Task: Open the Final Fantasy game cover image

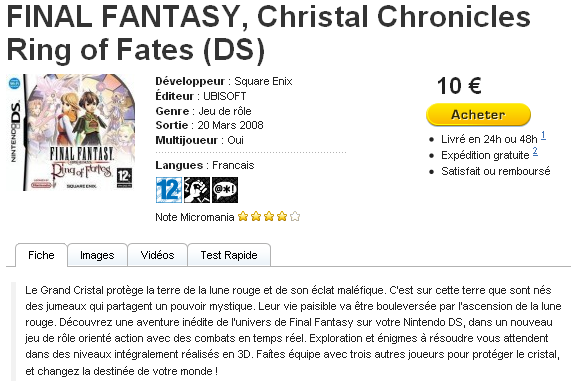Action: pyautogui.click(x=71, y=132)
